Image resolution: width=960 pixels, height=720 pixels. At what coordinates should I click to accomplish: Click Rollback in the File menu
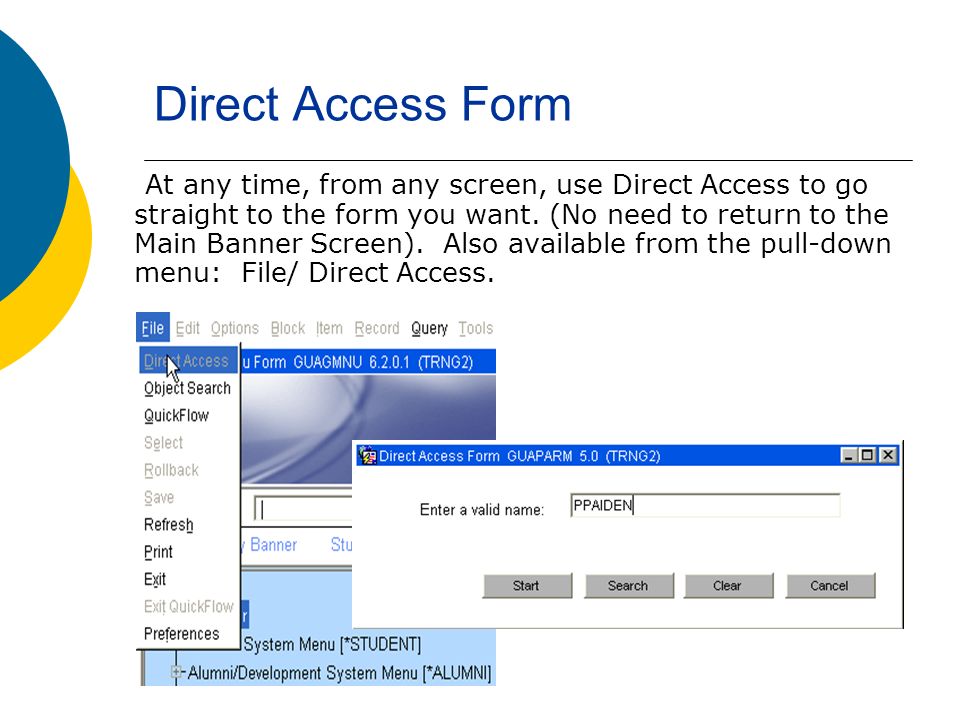point(171,470)
